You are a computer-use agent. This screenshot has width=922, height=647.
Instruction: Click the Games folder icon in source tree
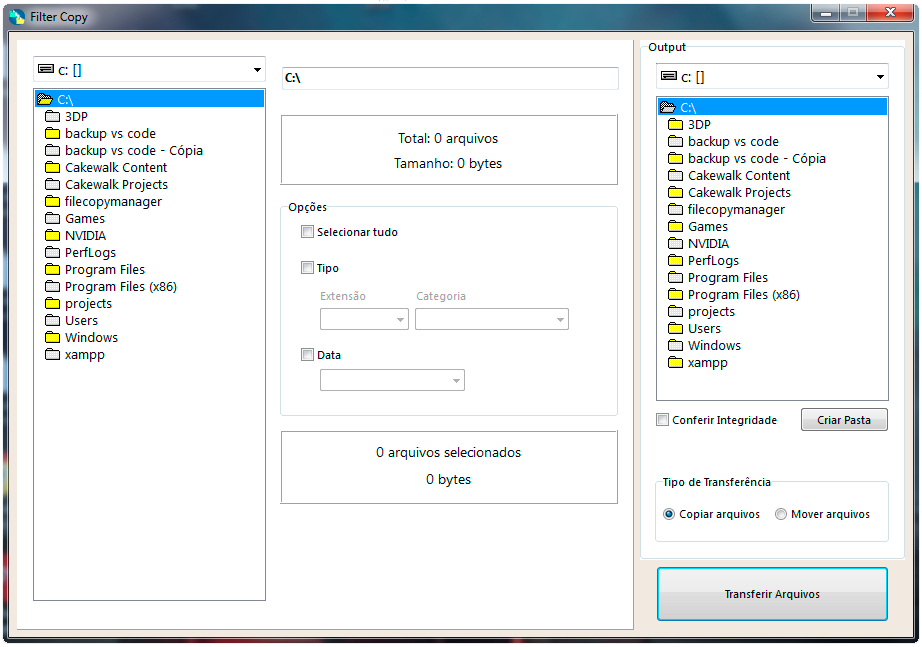pyautogui.click(x=52, y=218)
